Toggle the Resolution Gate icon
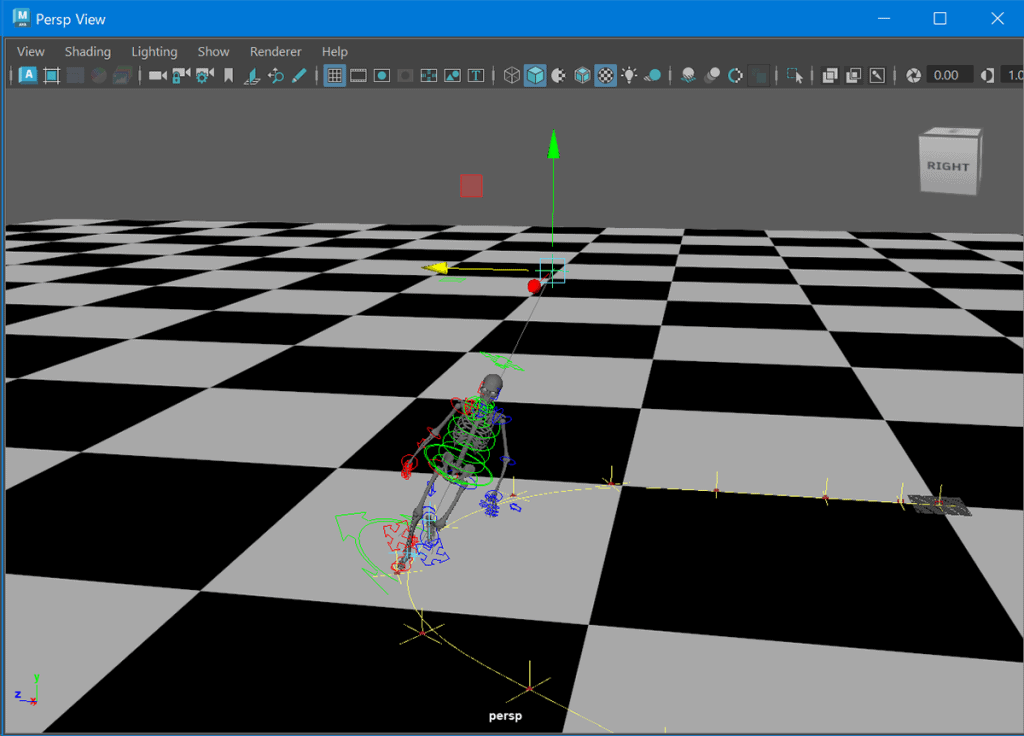Viewport: 1024px width, 736px height. pyautogui.click(x=382, y=75)
